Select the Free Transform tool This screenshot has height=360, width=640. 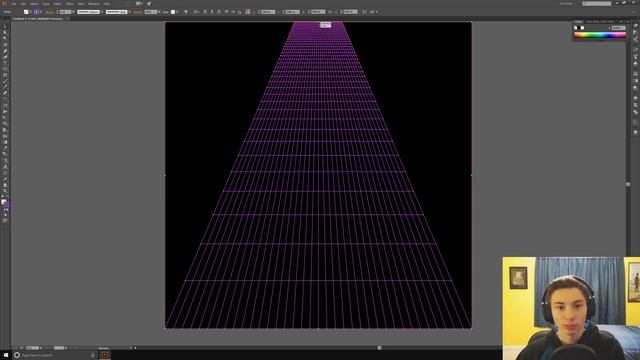tap(5, 118)
